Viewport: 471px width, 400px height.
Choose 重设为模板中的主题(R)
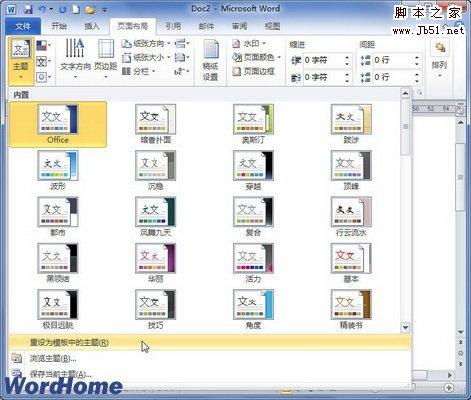210,342
